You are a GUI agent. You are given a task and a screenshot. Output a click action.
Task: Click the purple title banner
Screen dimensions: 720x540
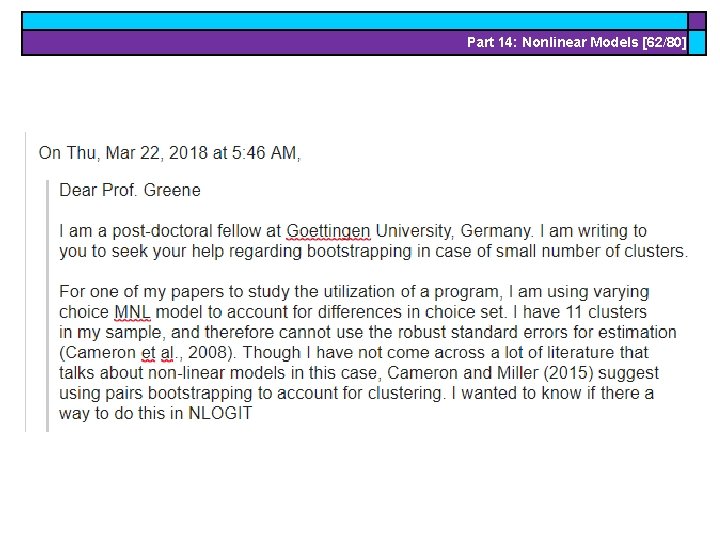tap(354, 42)
